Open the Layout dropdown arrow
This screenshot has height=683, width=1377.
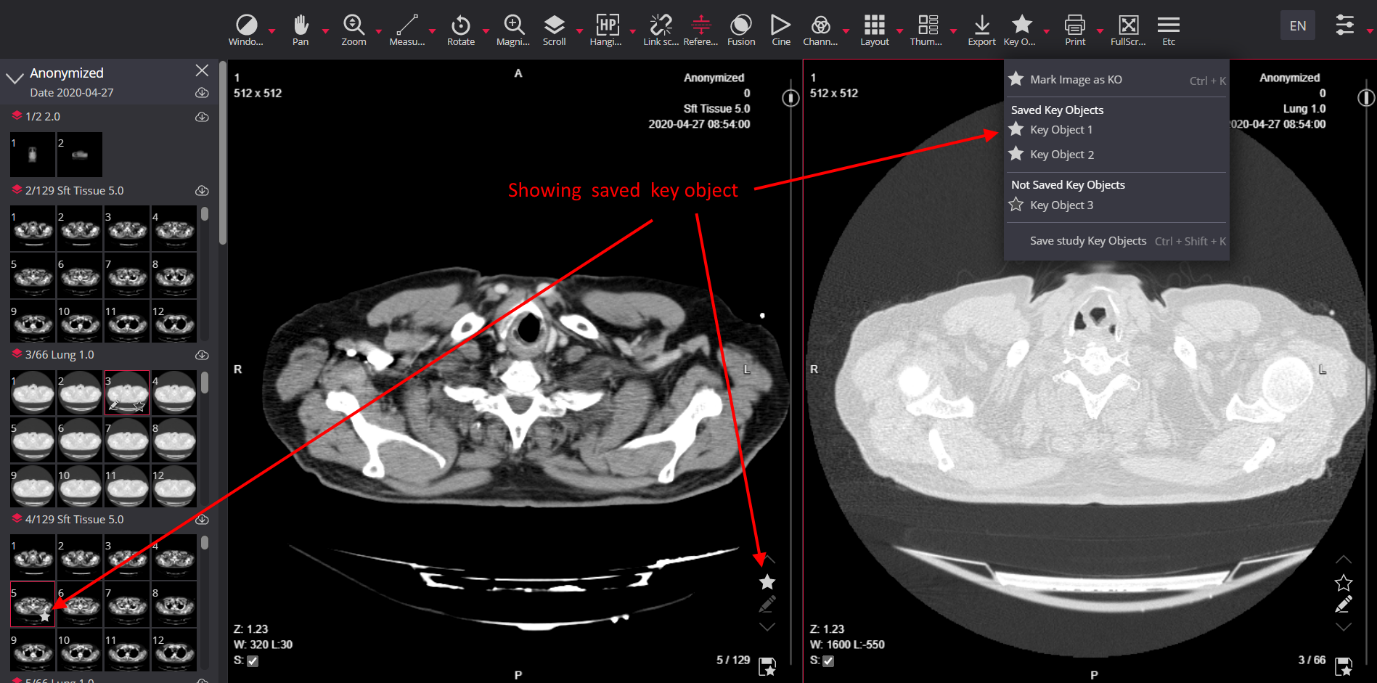(x=899, y=32)
